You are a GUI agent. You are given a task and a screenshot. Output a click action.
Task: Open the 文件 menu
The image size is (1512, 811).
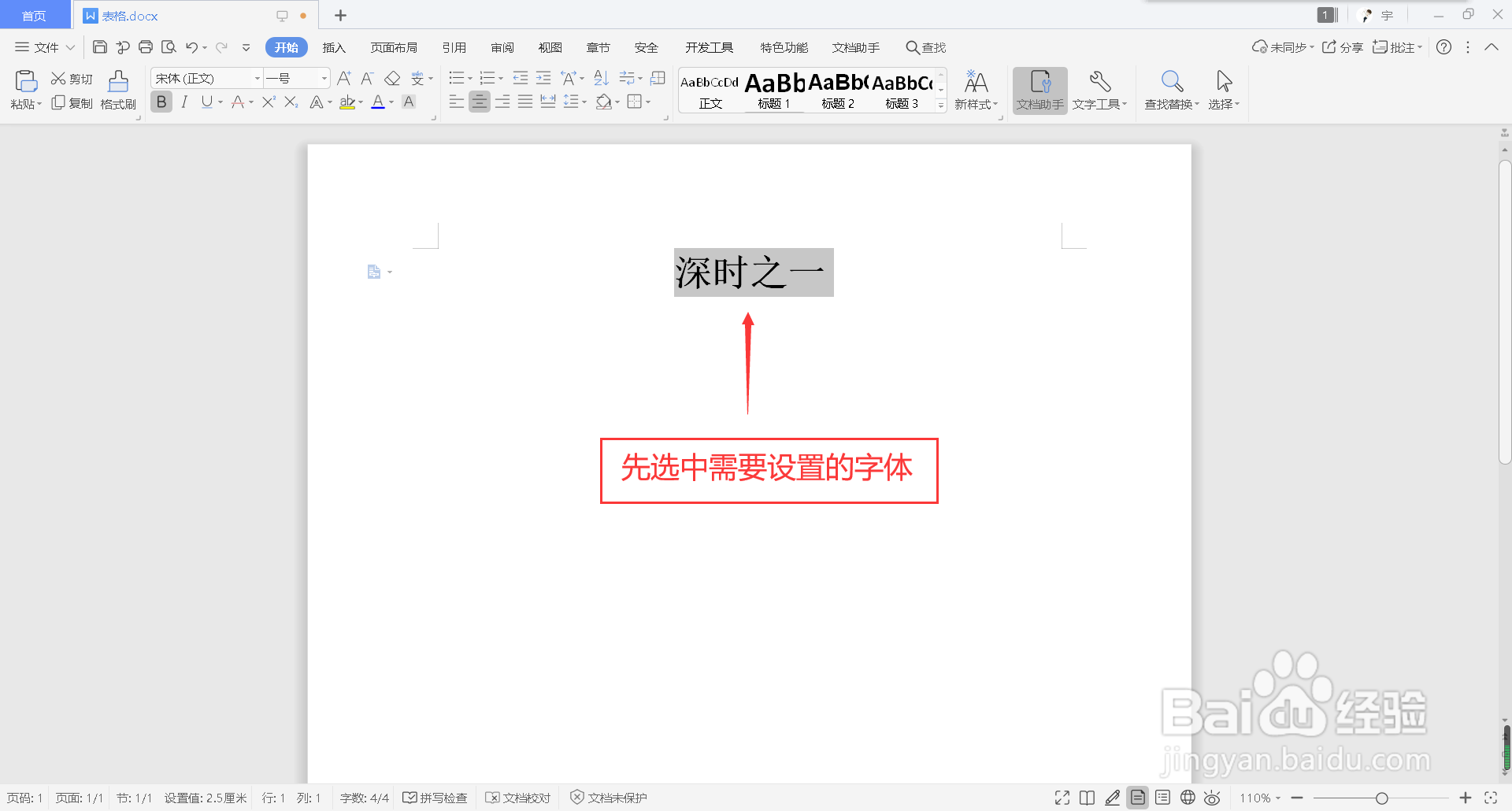[45, 47]
